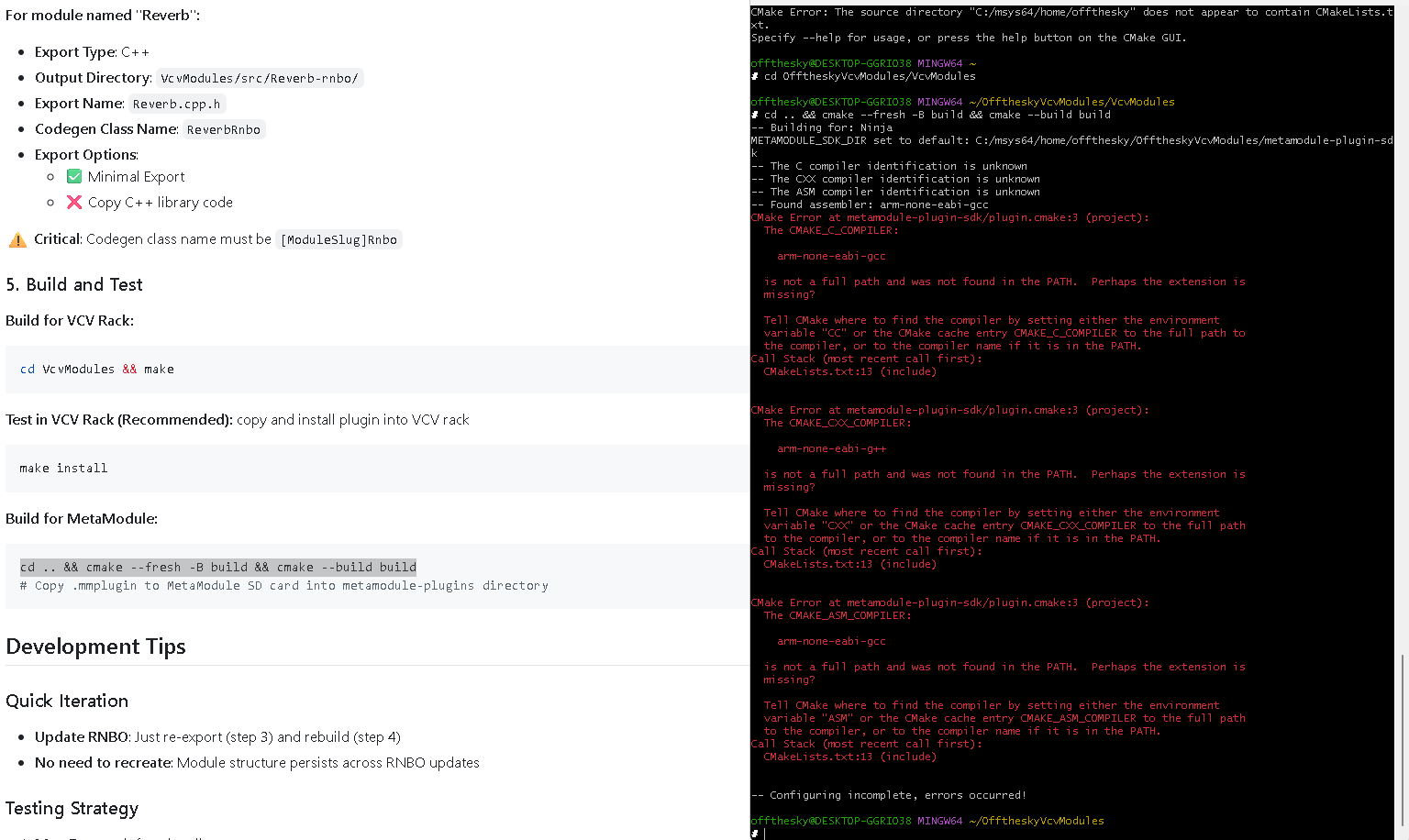This screenshot has width=1409, height=840.
Task: Click the terminal input cursor at the bottom prompt
Action: 764,834
